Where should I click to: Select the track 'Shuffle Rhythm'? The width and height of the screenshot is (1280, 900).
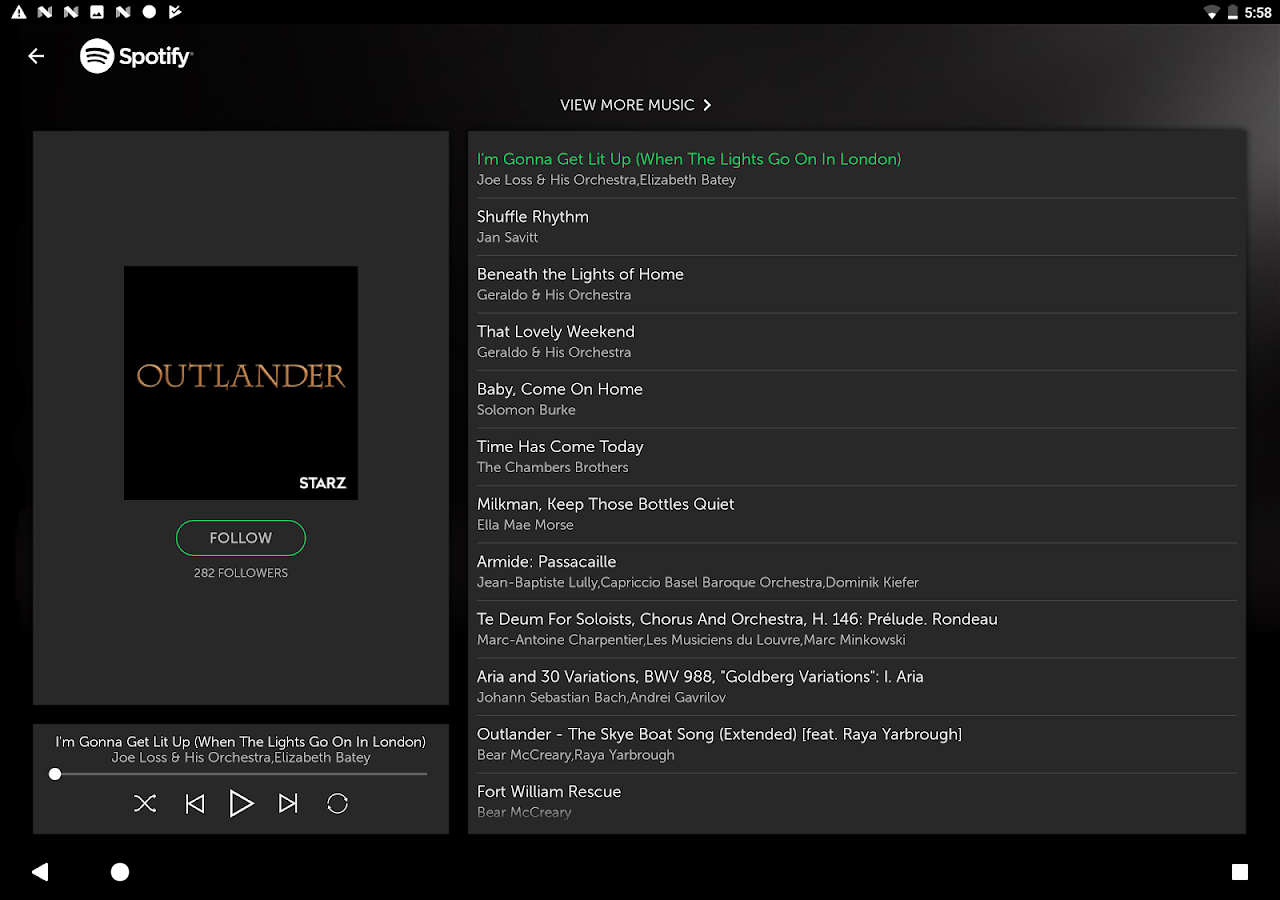pos(857,227)
